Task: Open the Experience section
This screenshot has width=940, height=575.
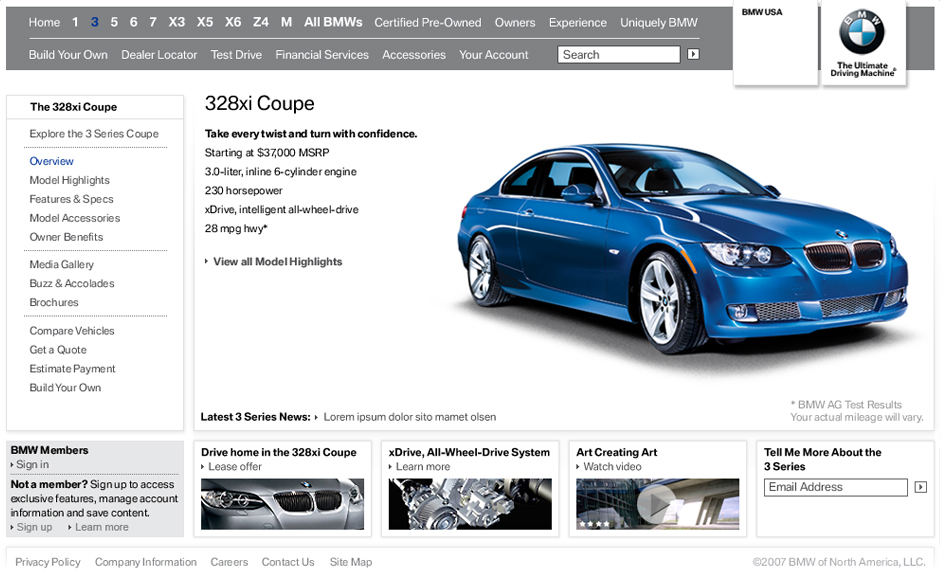Action: [578, 23]
